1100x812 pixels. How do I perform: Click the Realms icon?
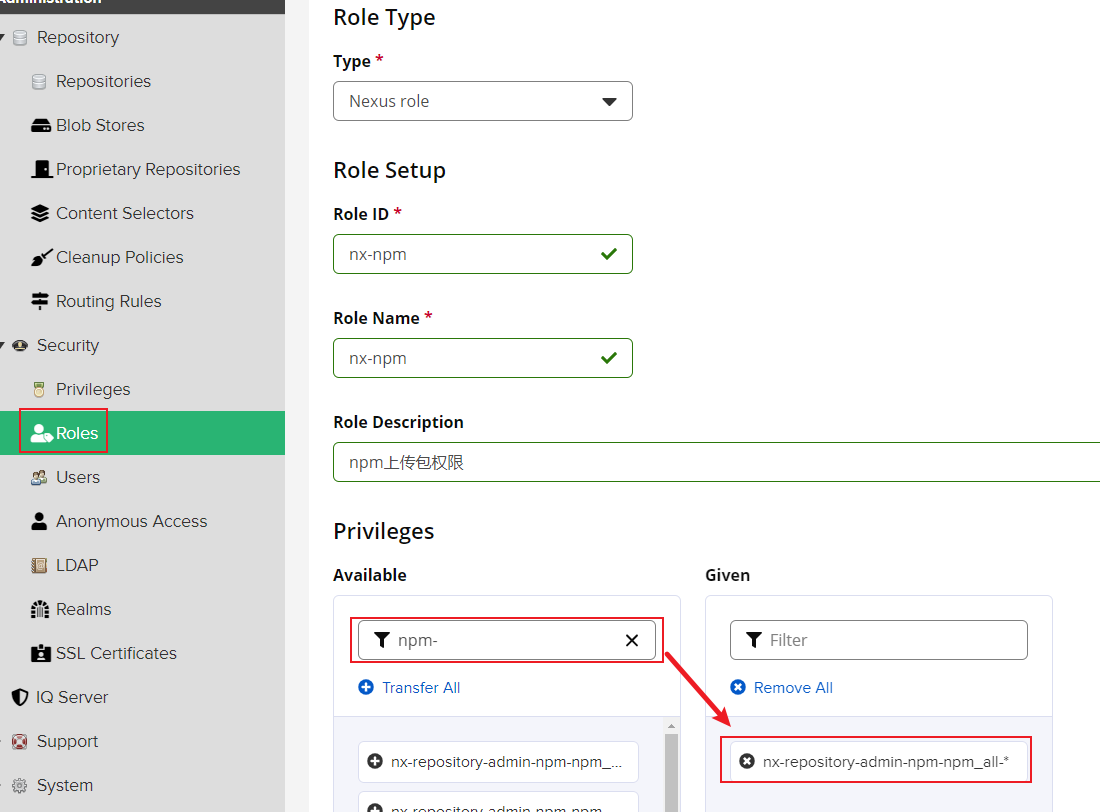coord(40,609)
